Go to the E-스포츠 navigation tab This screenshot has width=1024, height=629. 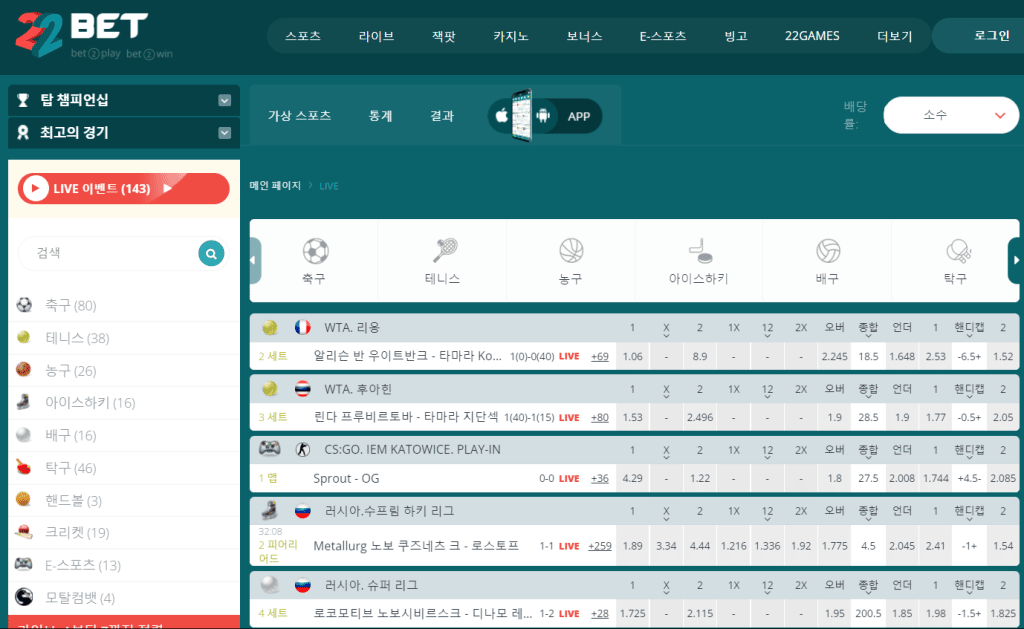pos(663,36)
